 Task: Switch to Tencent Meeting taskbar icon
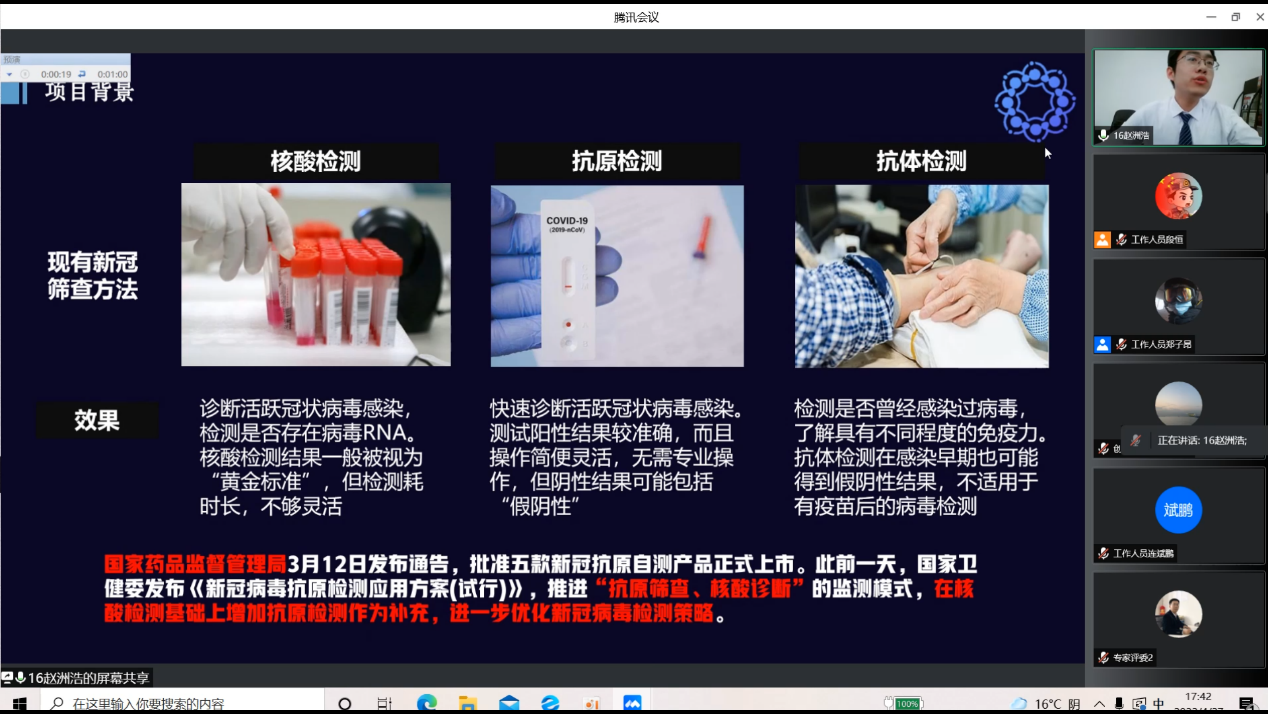(x=632, y=704)
